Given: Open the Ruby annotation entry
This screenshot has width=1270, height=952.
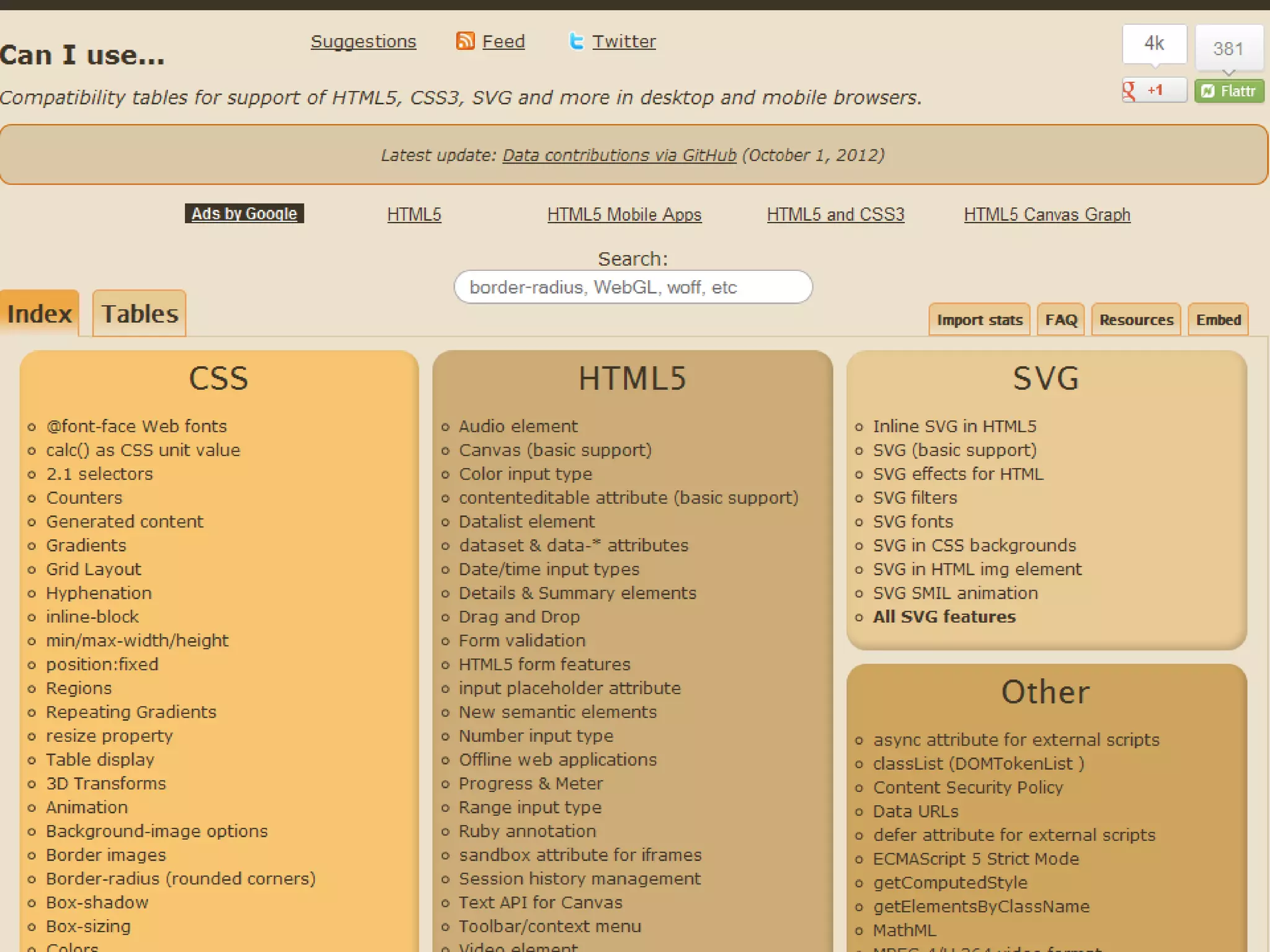Looking at the screenshot, I should (x=528, y=831).
